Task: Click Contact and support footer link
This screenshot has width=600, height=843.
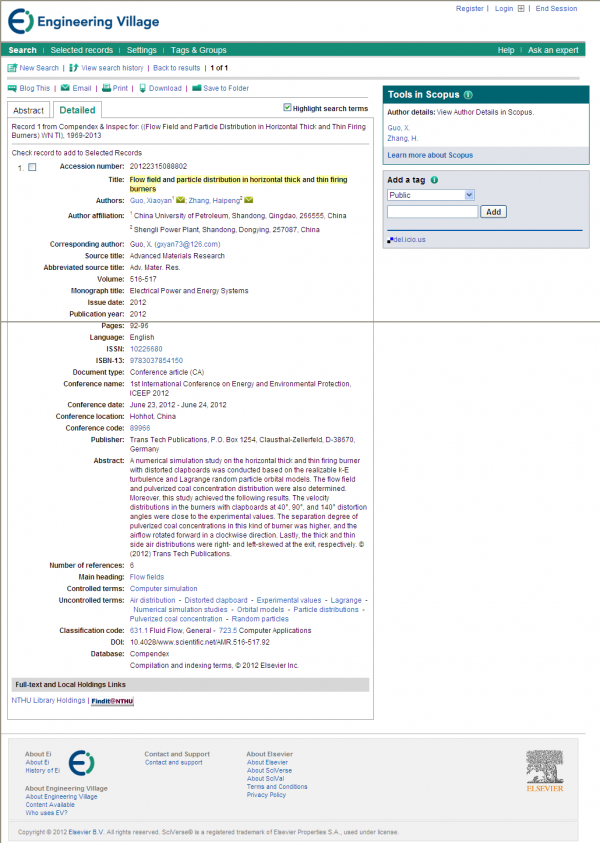Action: coord(174,762)
